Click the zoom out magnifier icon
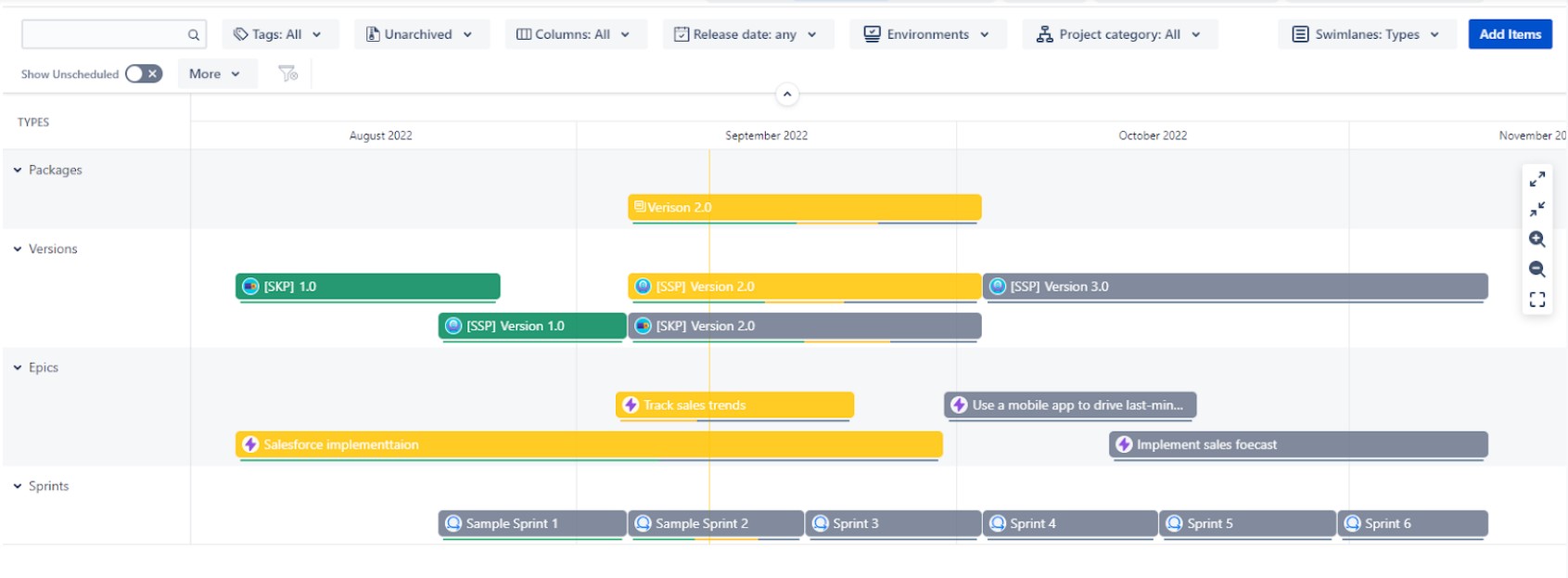This screenshot has width=1568, height=578. coord(1536,269)
